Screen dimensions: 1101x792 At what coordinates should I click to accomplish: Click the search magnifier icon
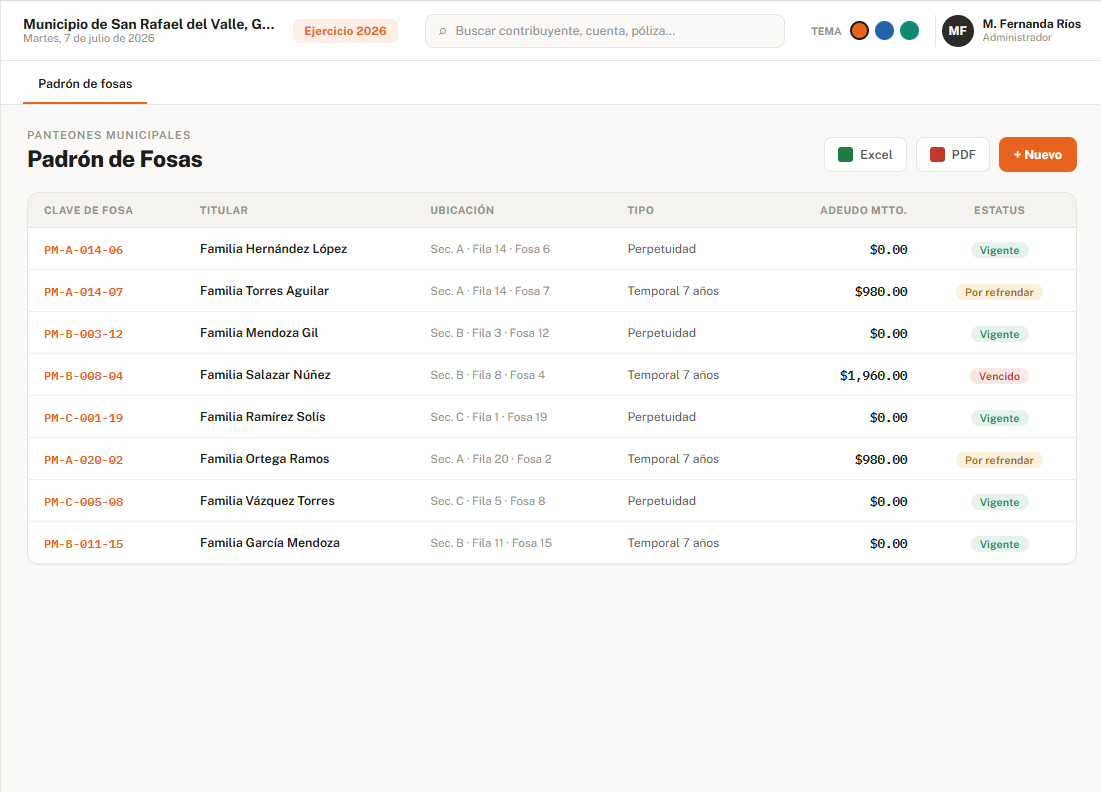(442, 31)
